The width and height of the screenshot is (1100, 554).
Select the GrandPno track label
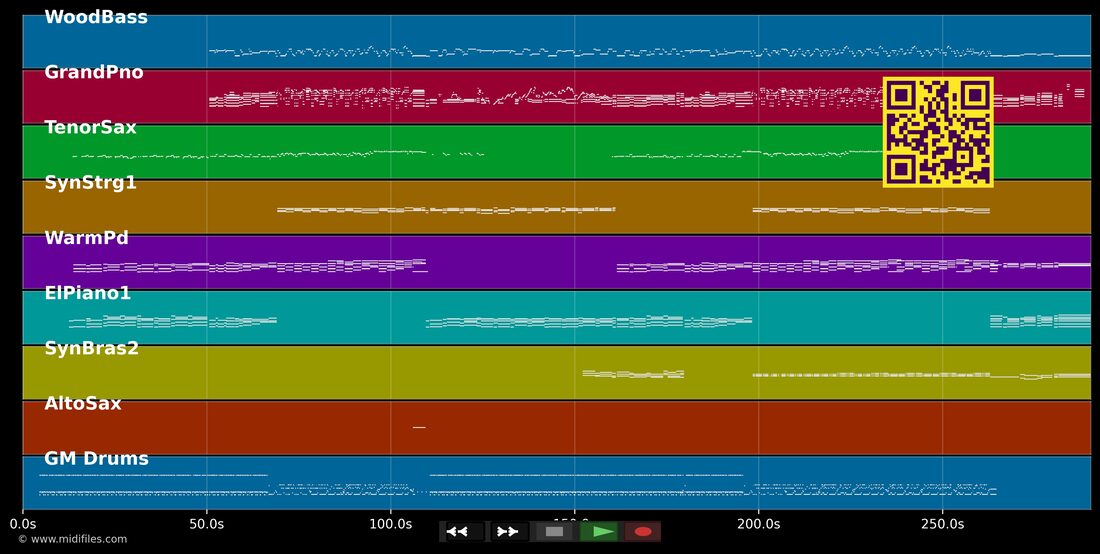click(x=94, y=72)
